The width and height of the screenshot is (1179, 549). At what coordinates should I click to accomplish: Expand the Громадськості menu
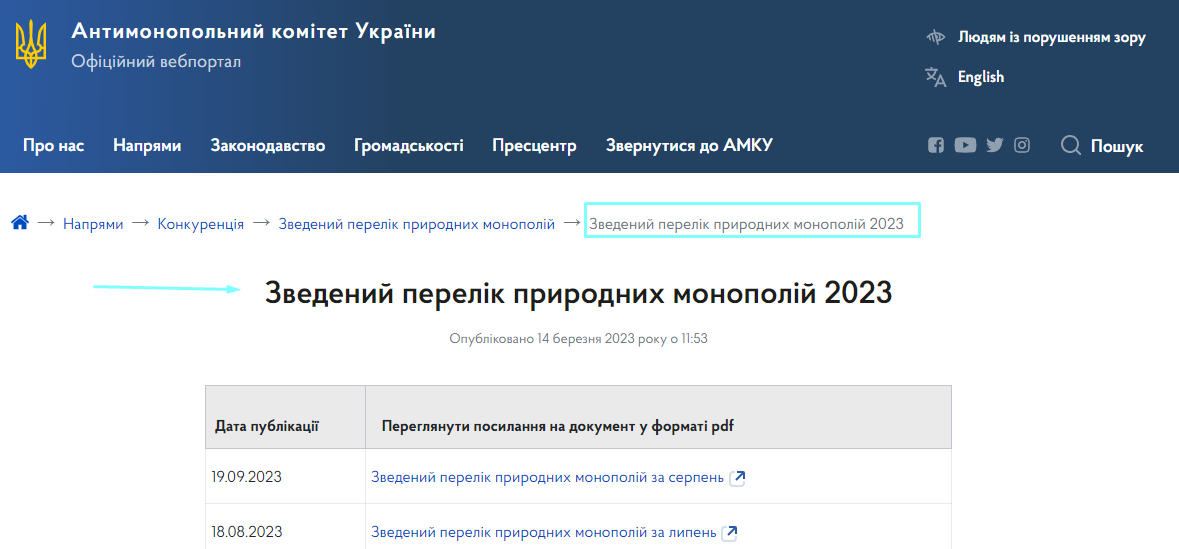click(408, 145)
